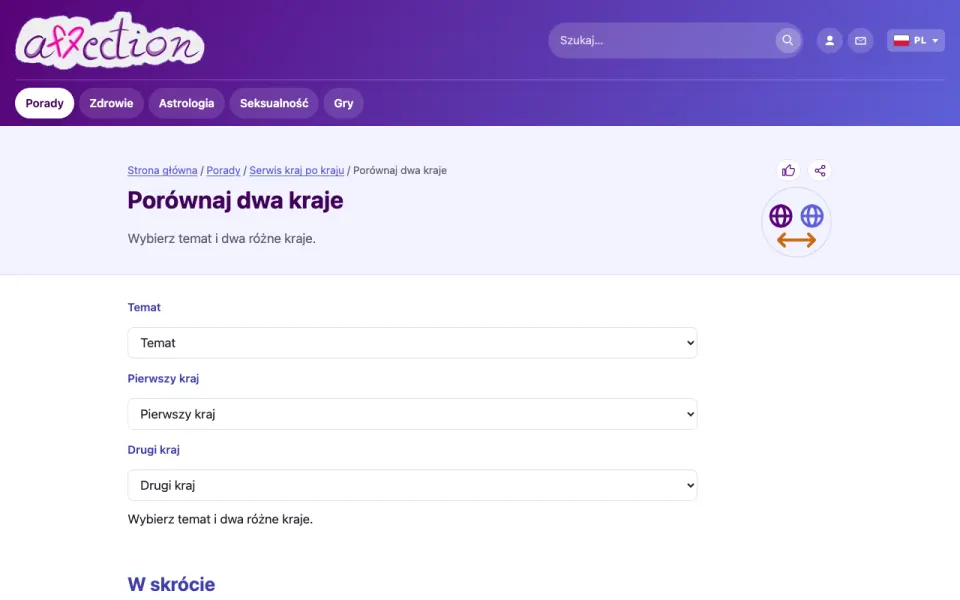Select the Porady tab
The height and width of the screenshot is (600, 960).
45,103
